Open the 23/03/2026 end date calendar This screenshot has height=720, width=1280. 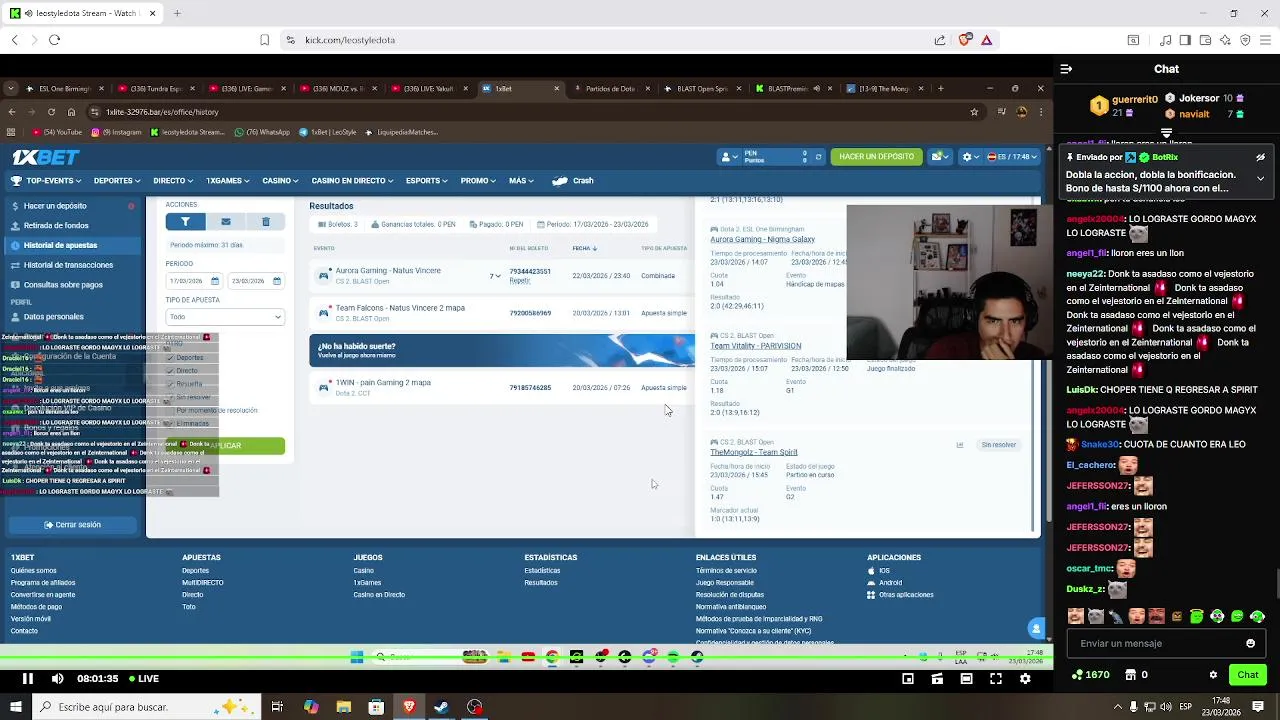(x=275, y=281)
